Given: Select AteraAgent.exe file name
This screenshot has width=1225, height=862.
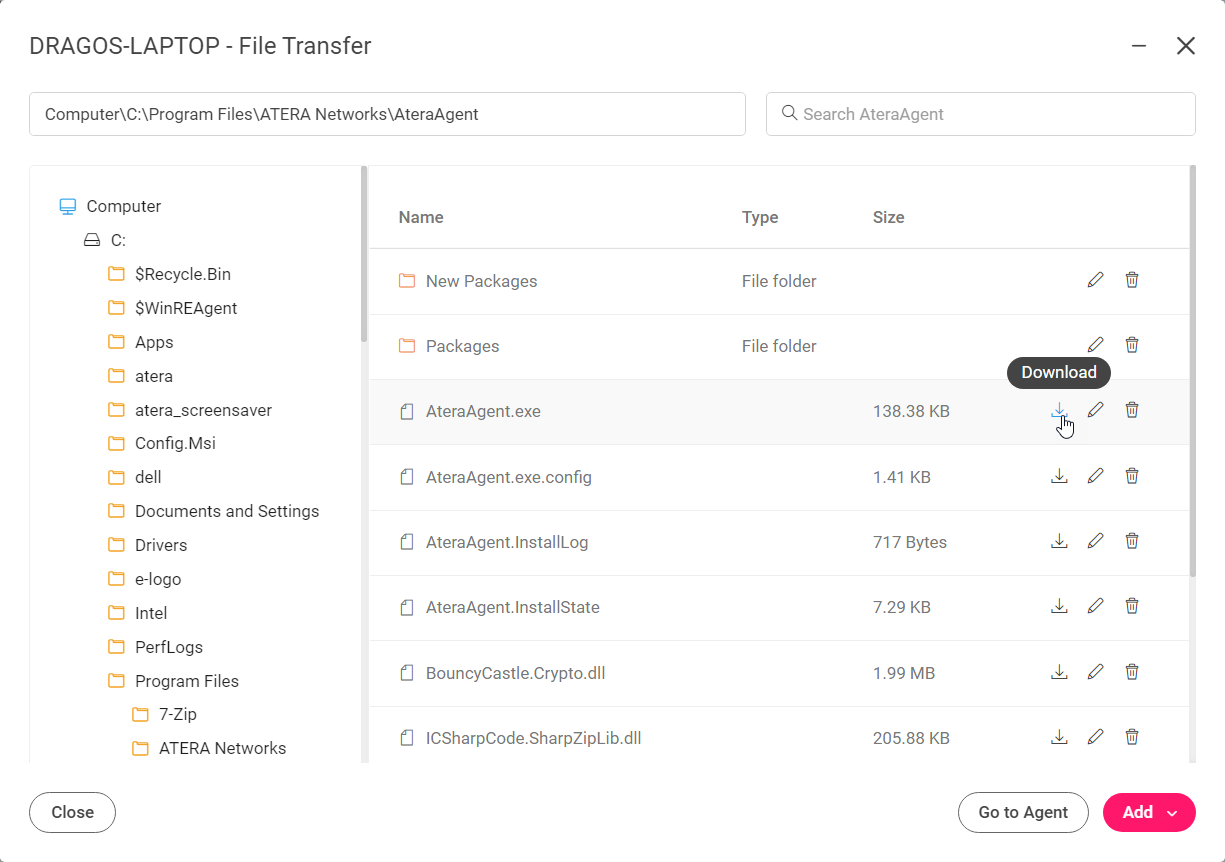Looking at the screenshot, I should tap(483, 411).
